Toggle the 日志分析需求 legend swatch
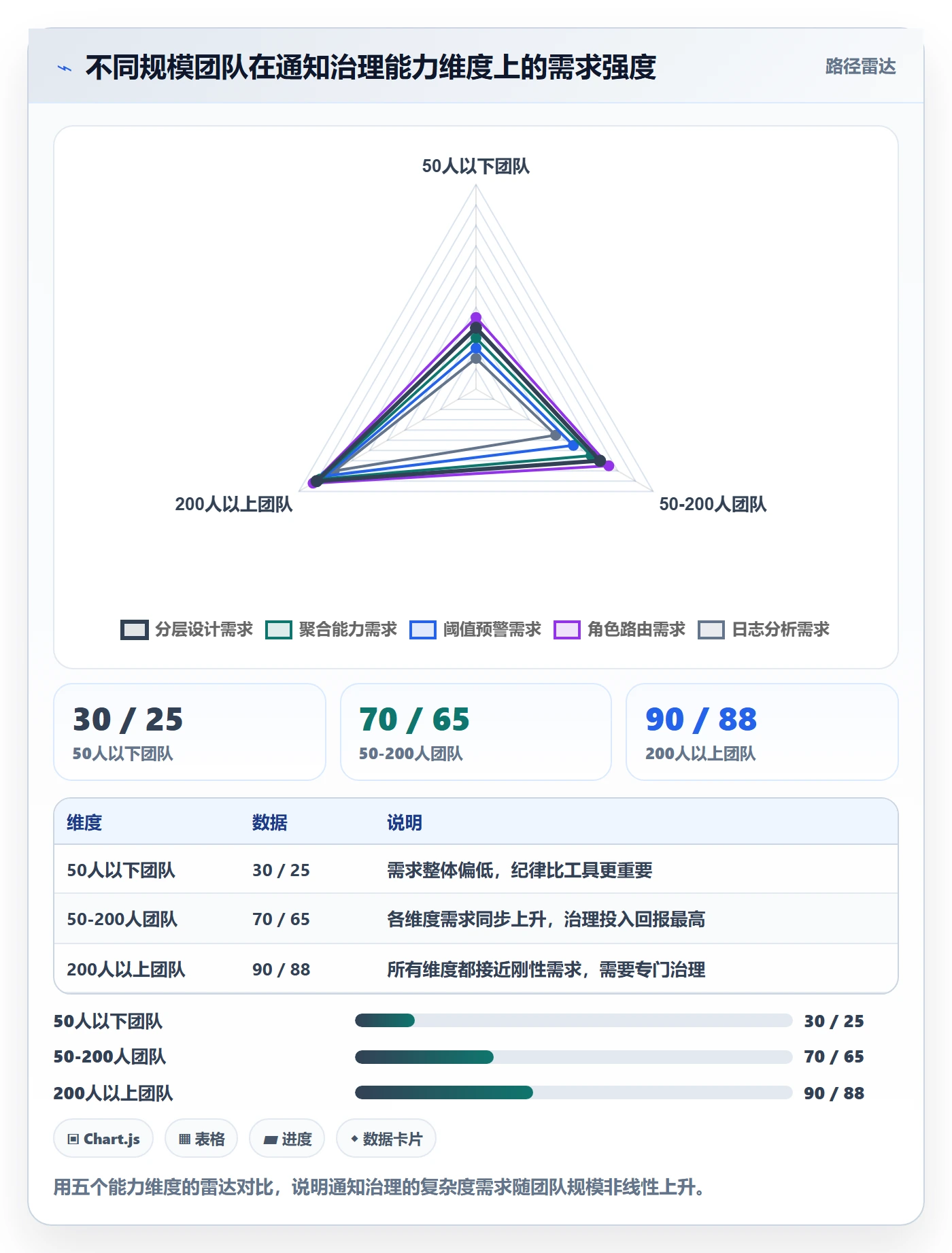 [x=711, y=630]
